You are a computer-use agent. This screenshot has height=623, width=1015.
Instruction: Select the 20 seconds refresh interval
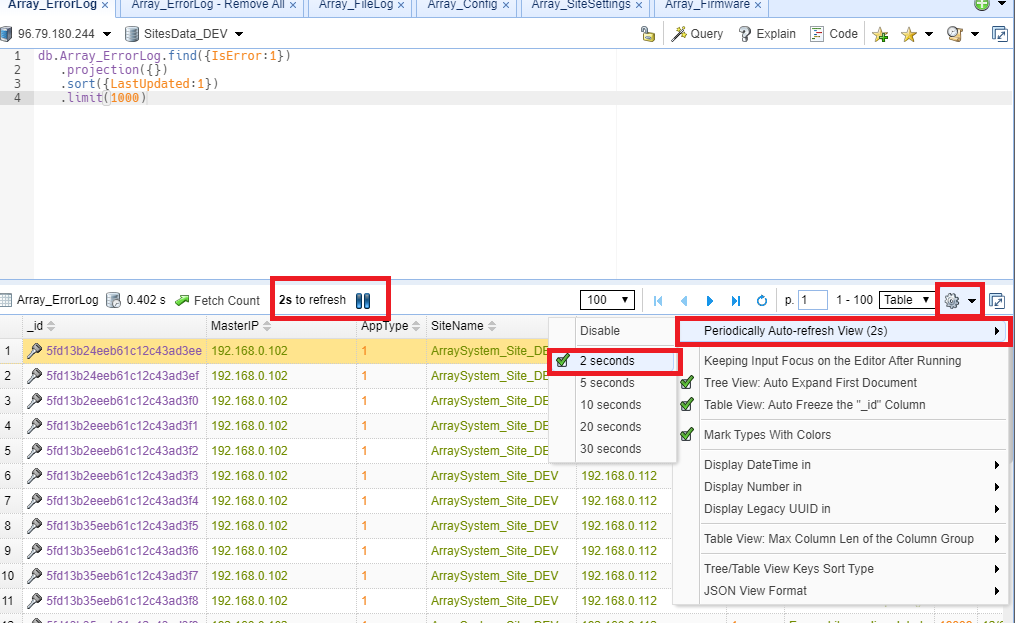(x=613, y=427)
